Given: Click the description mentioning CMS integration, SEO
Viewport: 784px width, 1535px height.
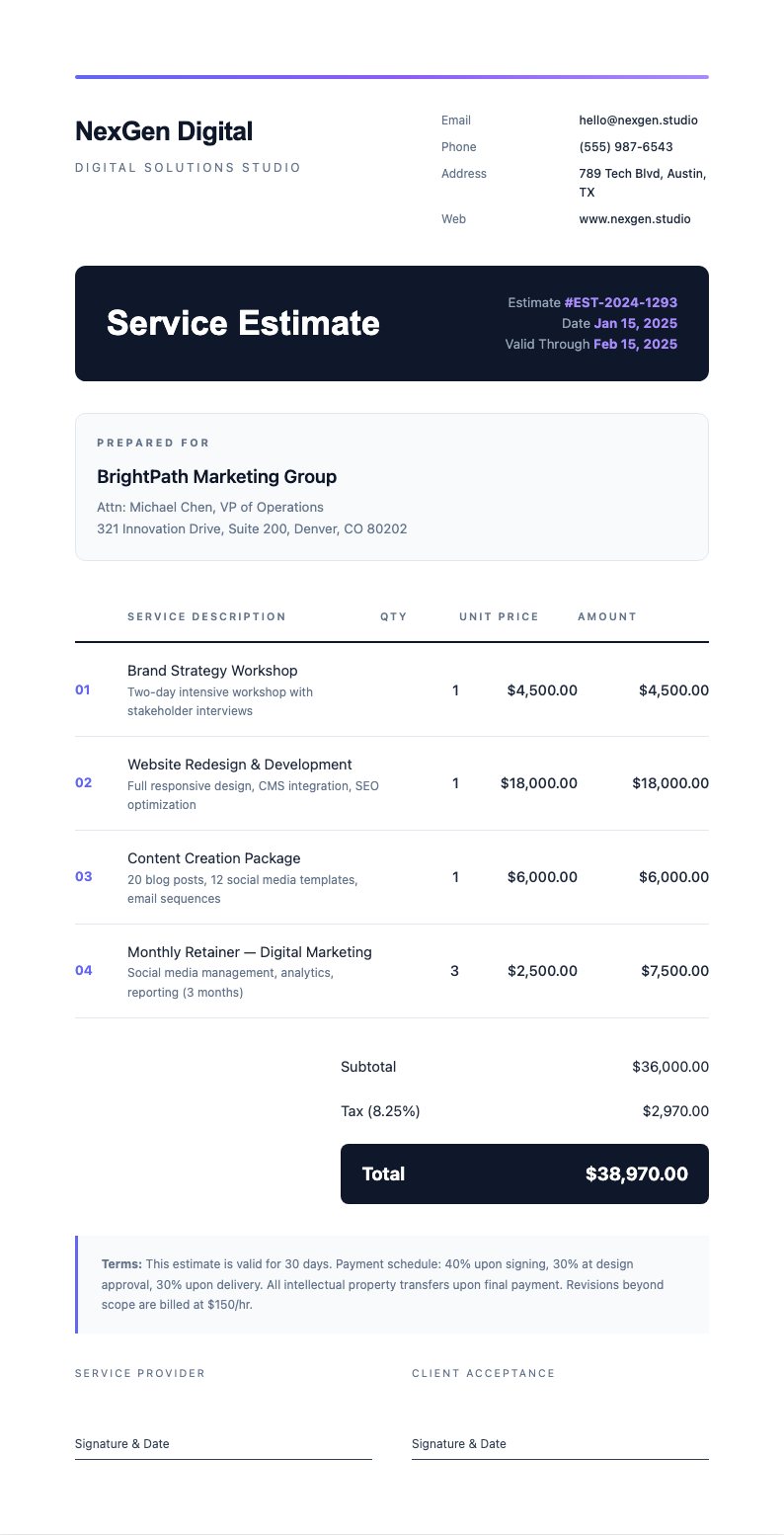Looking at the screenshot, I should [253, 795].
